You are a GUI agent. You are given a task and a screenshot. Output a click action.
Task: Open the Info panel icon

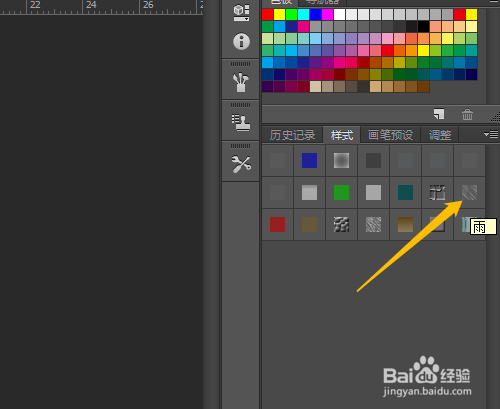(x=241, y=41)
